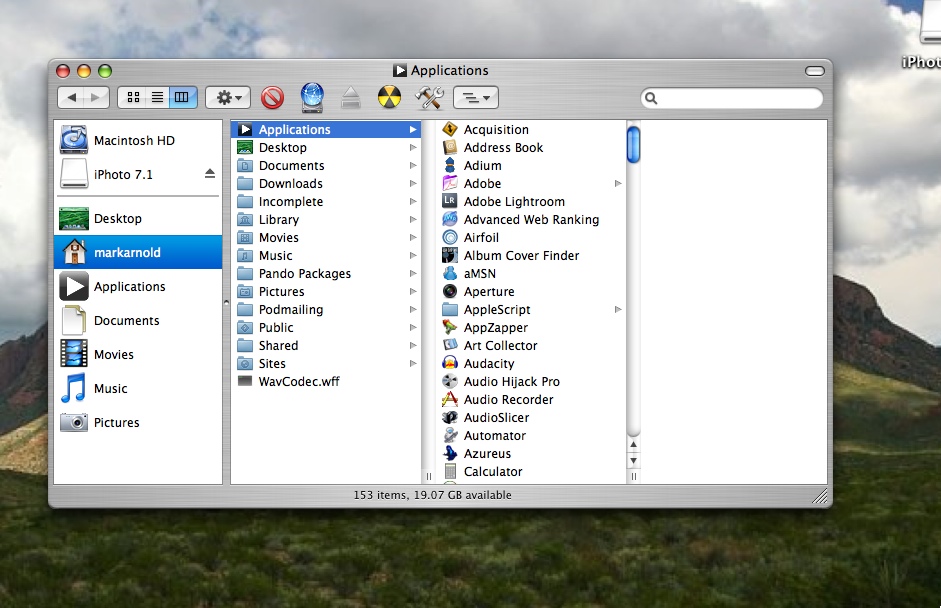Screen dimensions: 941x608
Task: Select the AudioSlicer app
Action: [x=531, y=418]
